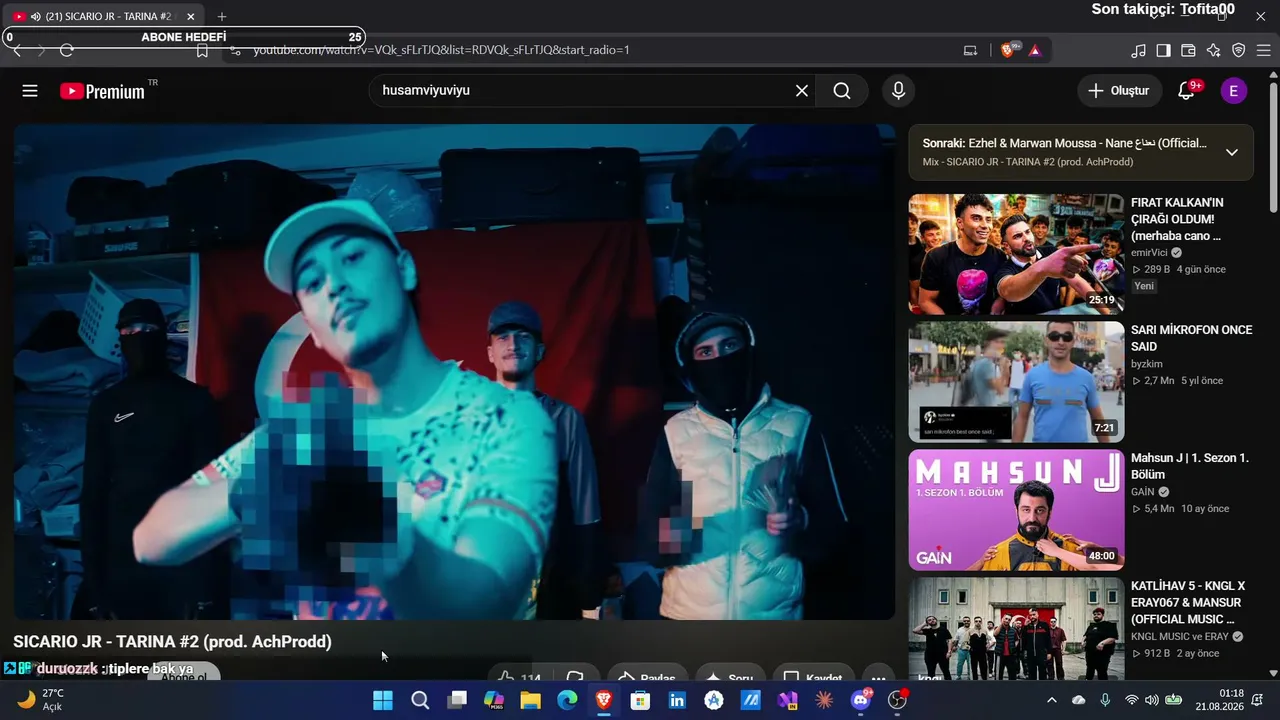Open the SARI MİKROFON video thumbnail
1280x720 pixels.
pos(1016,382)
